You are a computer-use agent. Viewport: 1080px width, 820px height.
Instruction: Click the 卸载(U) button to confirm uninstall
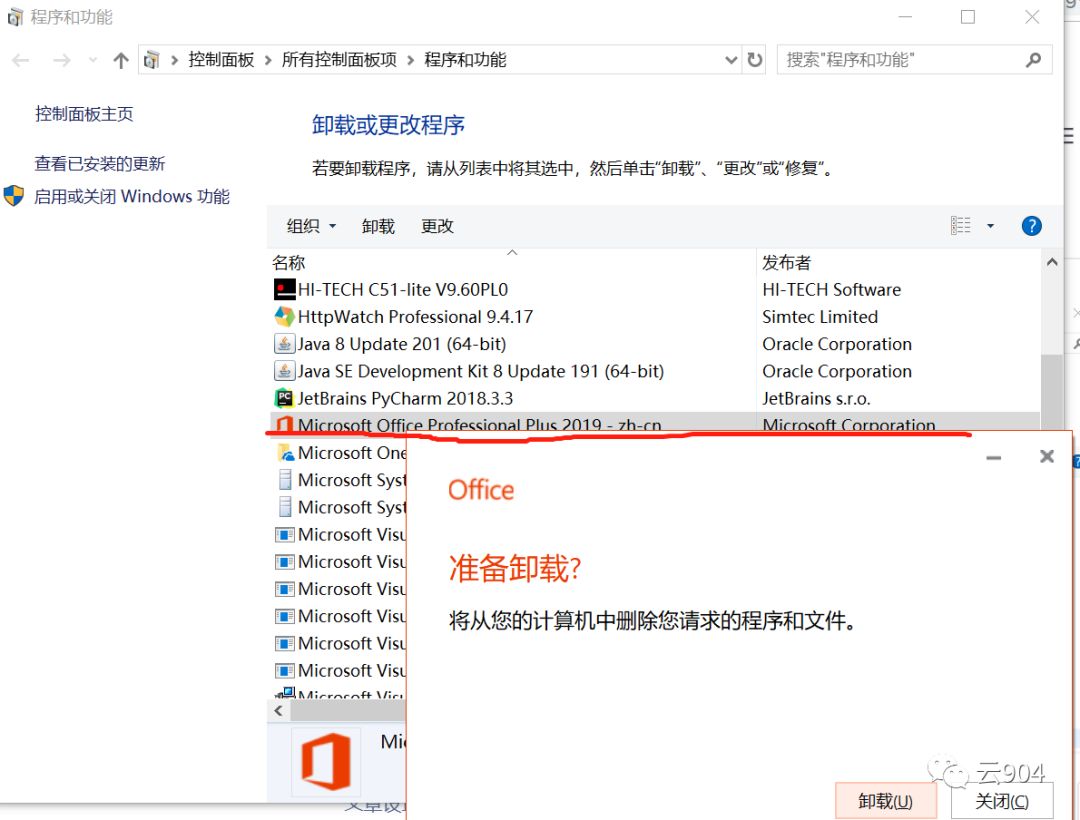coord(885,800)
